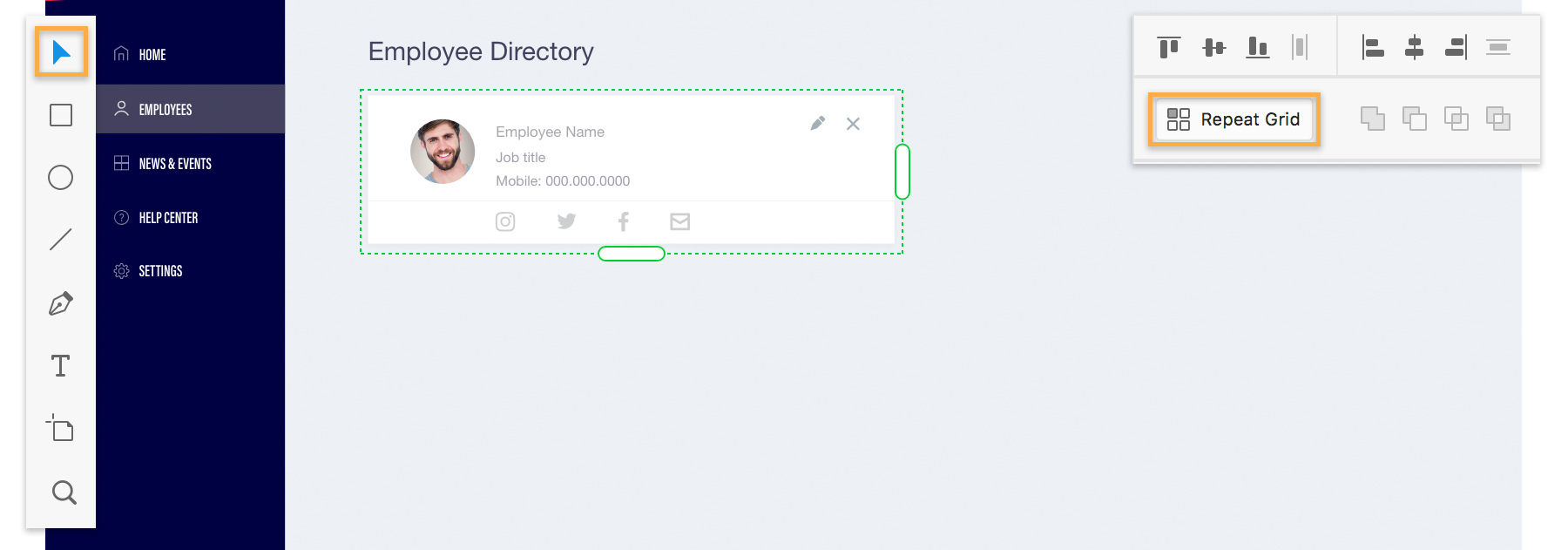Open the Home menu item
Screen dimensions: 1568x550
[152, 55]
